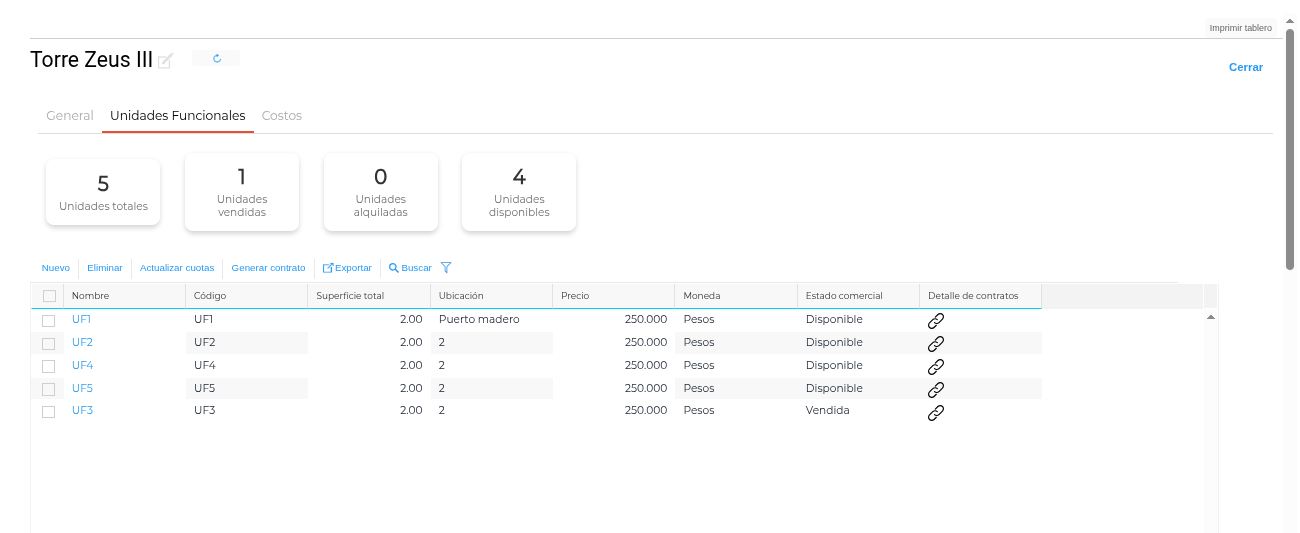Click the page vertical scrollbar thumb
This screenshot has height=533, width=1300.
coord(1290,150)
